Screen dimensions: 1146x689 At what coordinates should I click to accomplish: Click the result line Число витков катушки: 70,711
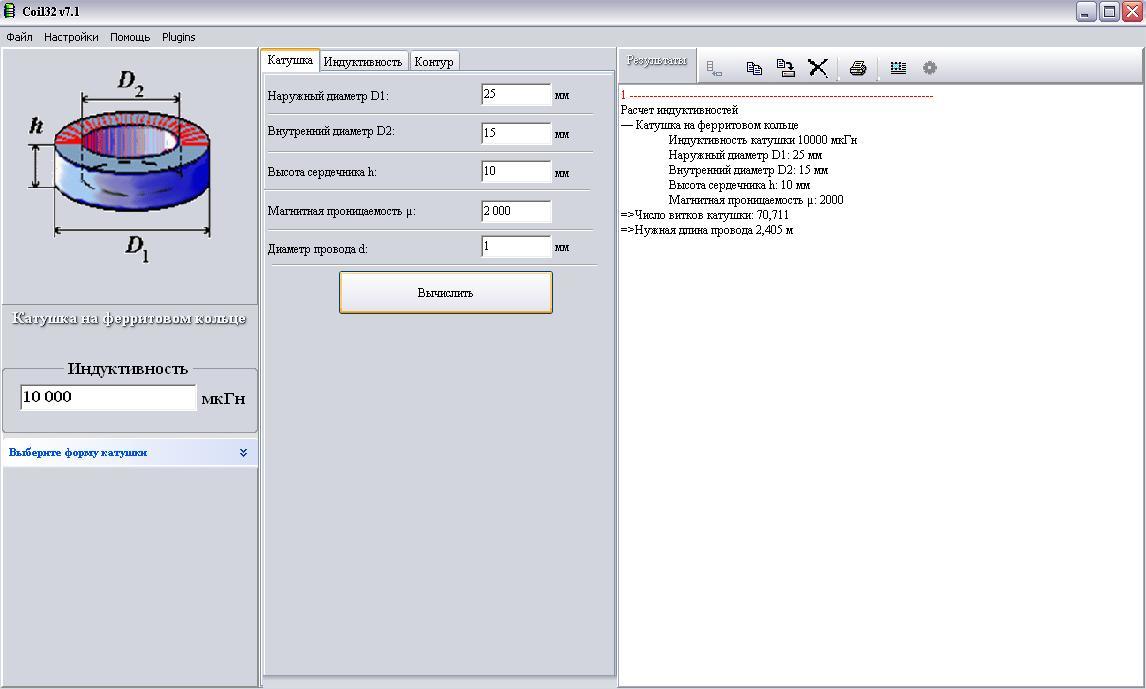705,215
